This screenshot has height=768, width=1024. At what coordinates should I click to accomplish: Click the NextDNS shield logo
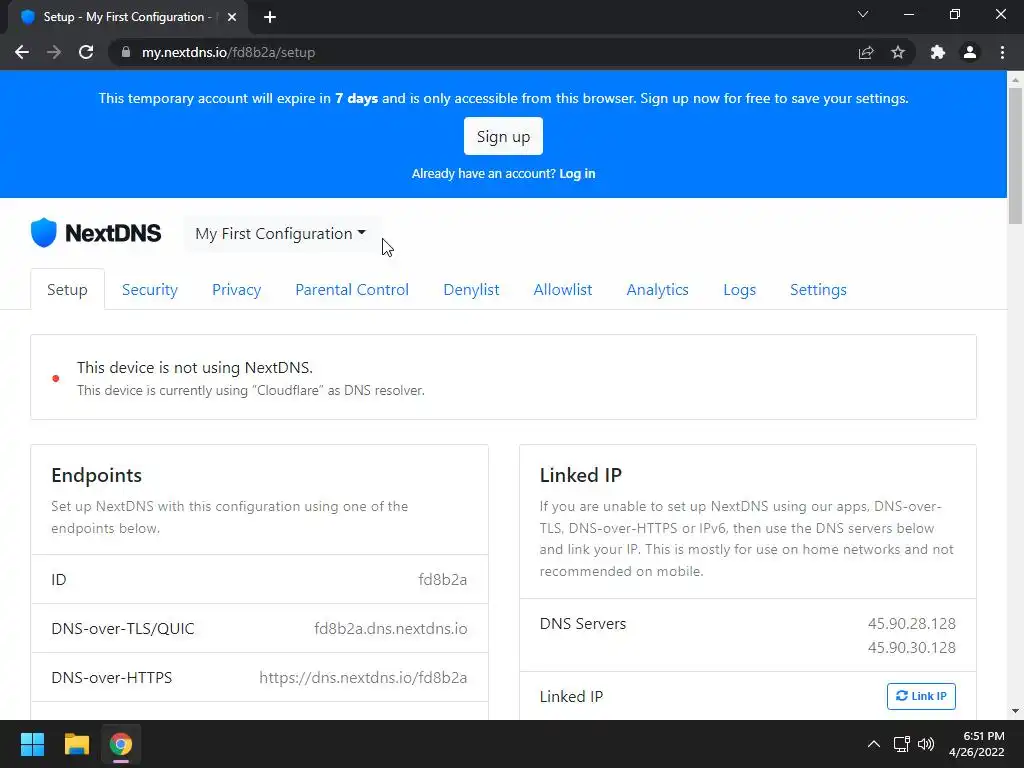pos(44,232)
